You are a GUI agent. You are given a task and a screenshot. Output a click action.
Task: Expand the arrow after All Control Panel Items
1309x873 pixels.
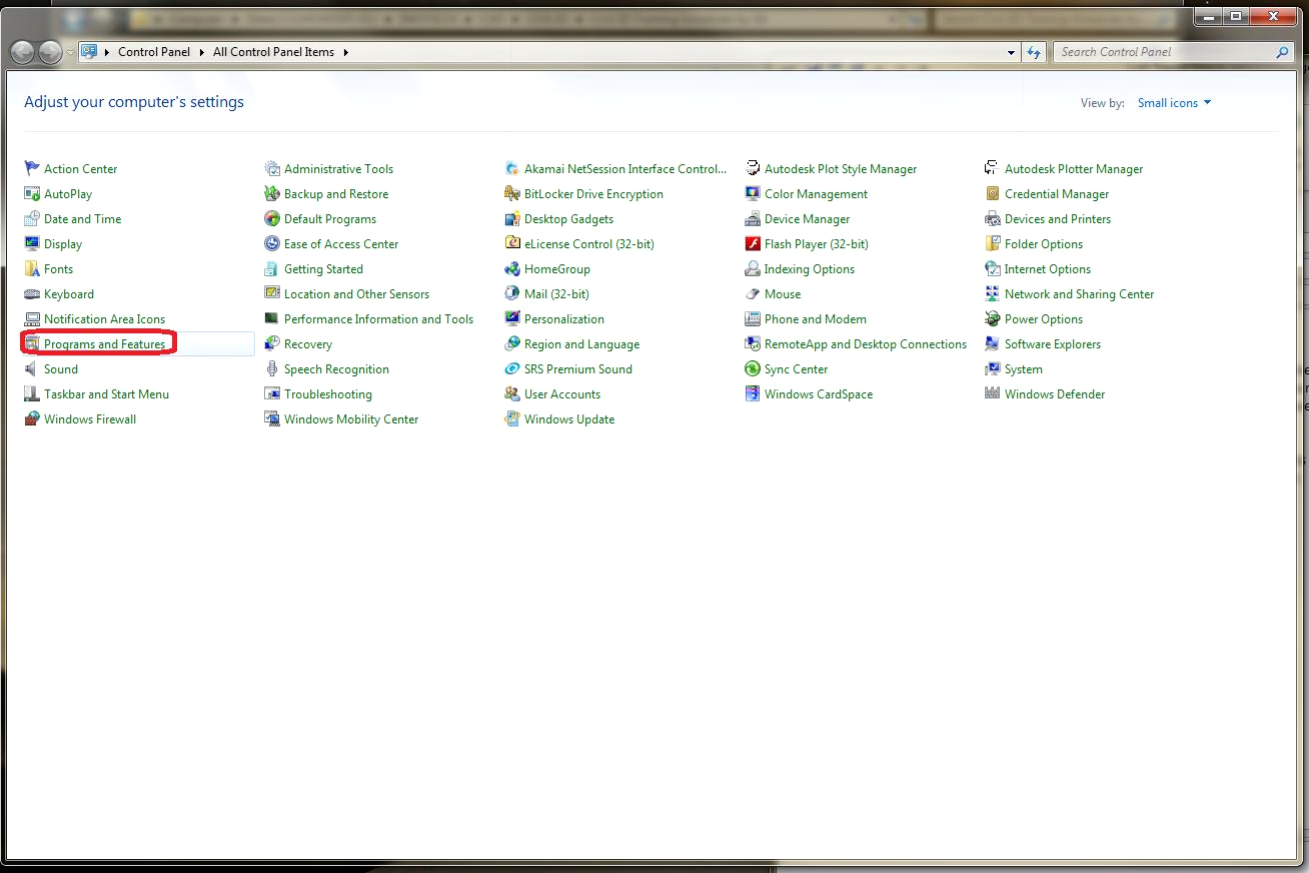pyautogui.click(x=346, y=52)
